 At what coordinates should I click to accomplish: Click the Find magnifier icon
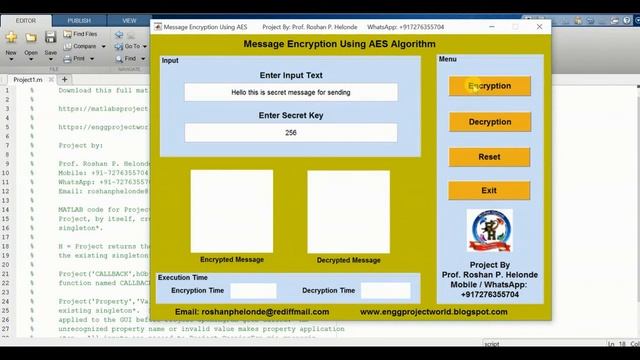pos(119,59)
